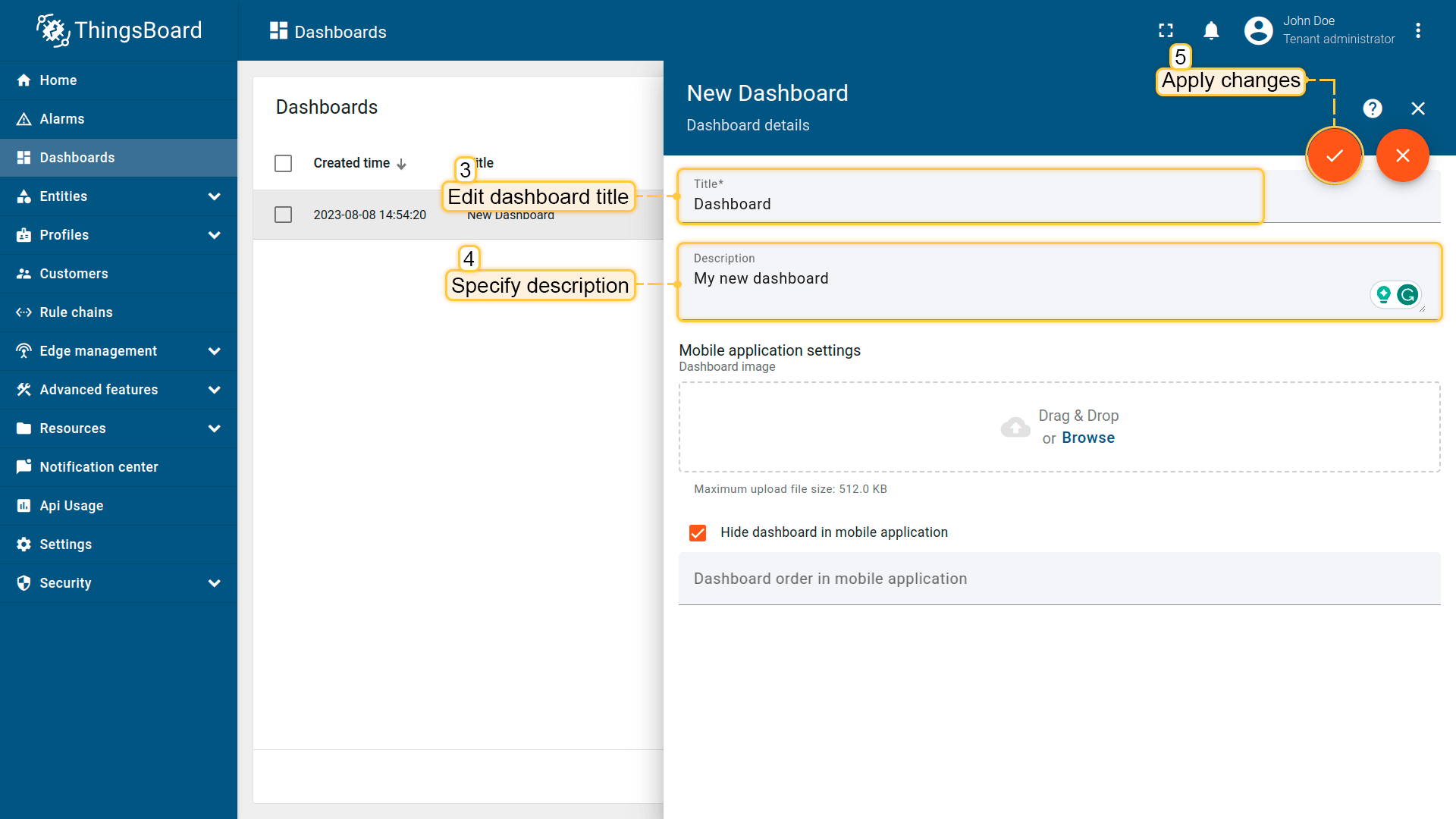Click Dashboard order in mobile application field
The width and height of the screenshot is (1456, 819).
coord(1059,579)
